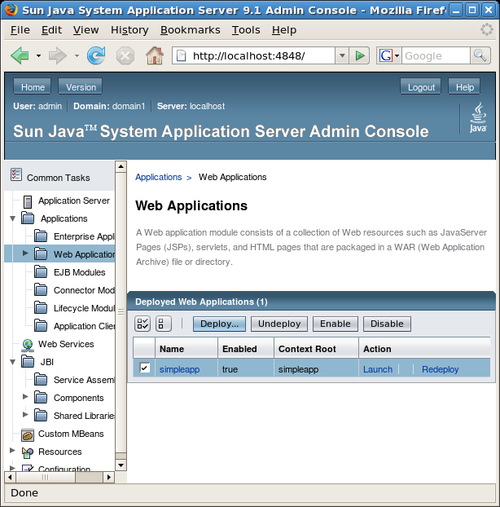
Task: Expand the Web Applications tree node
Action: [x=25, y=253]
